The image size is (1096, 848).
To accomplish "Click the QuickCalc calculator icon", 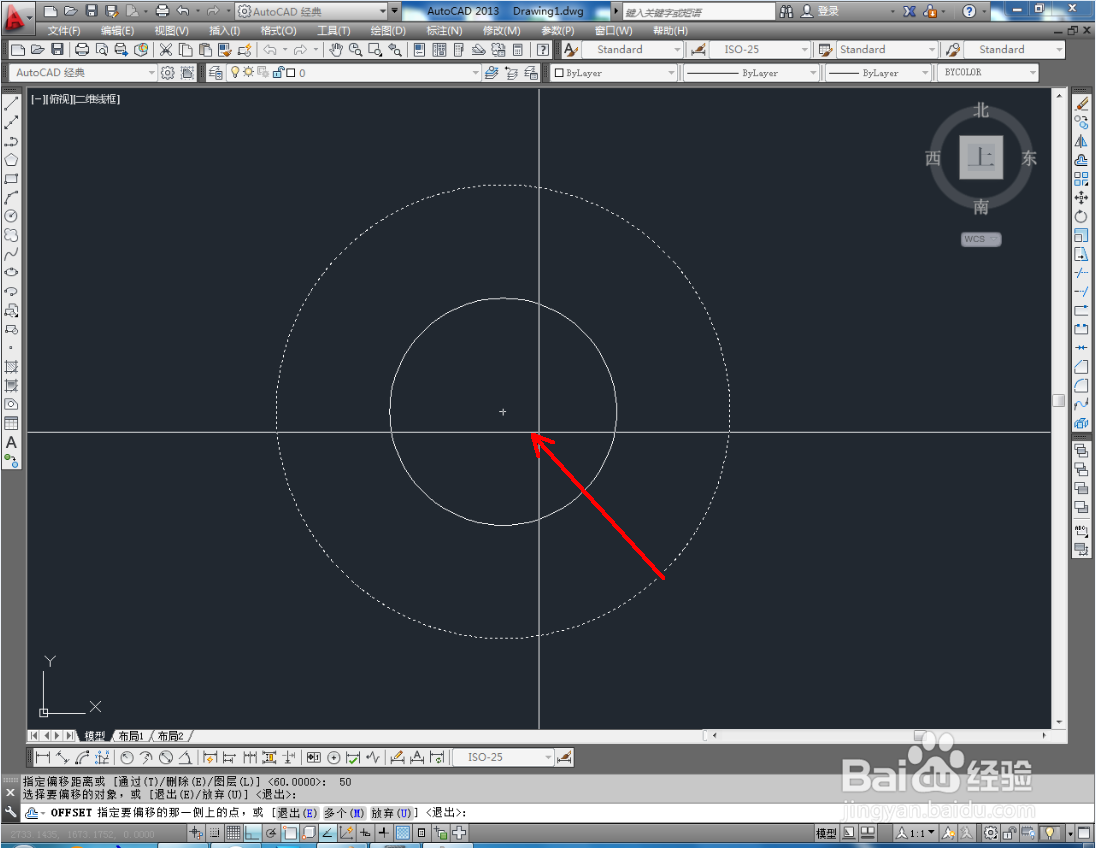I will click(x=518, y=50).
